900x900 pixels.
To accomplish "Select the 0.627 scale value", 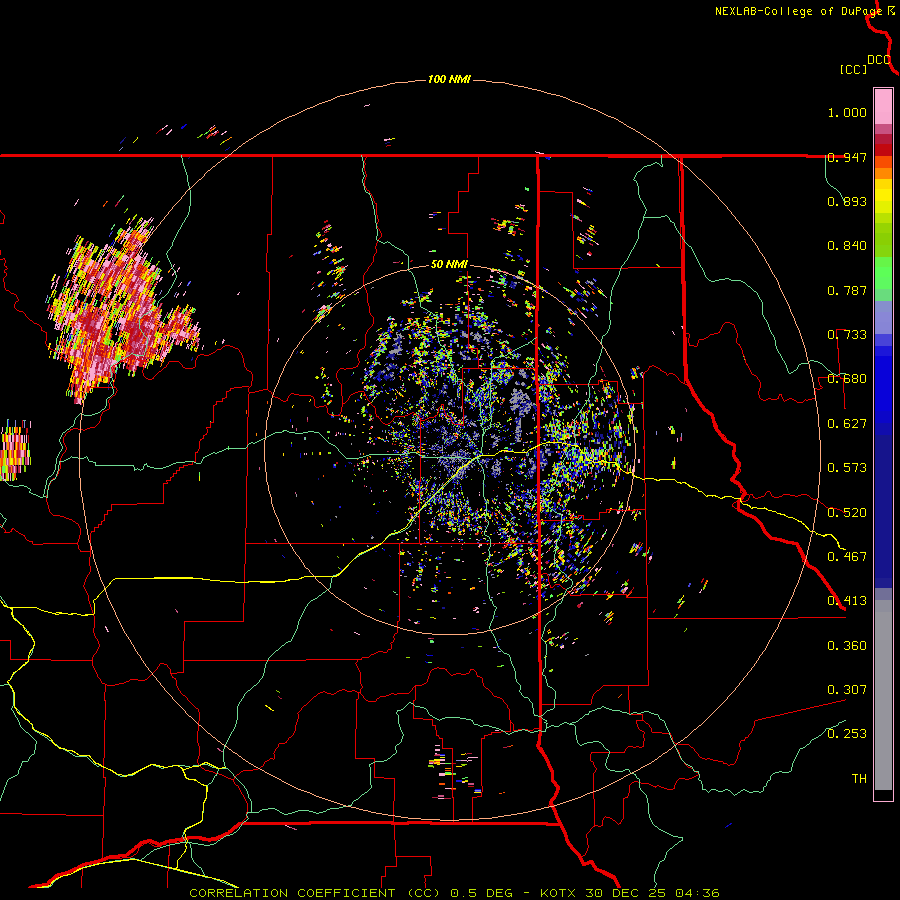I will coord(847,424).
